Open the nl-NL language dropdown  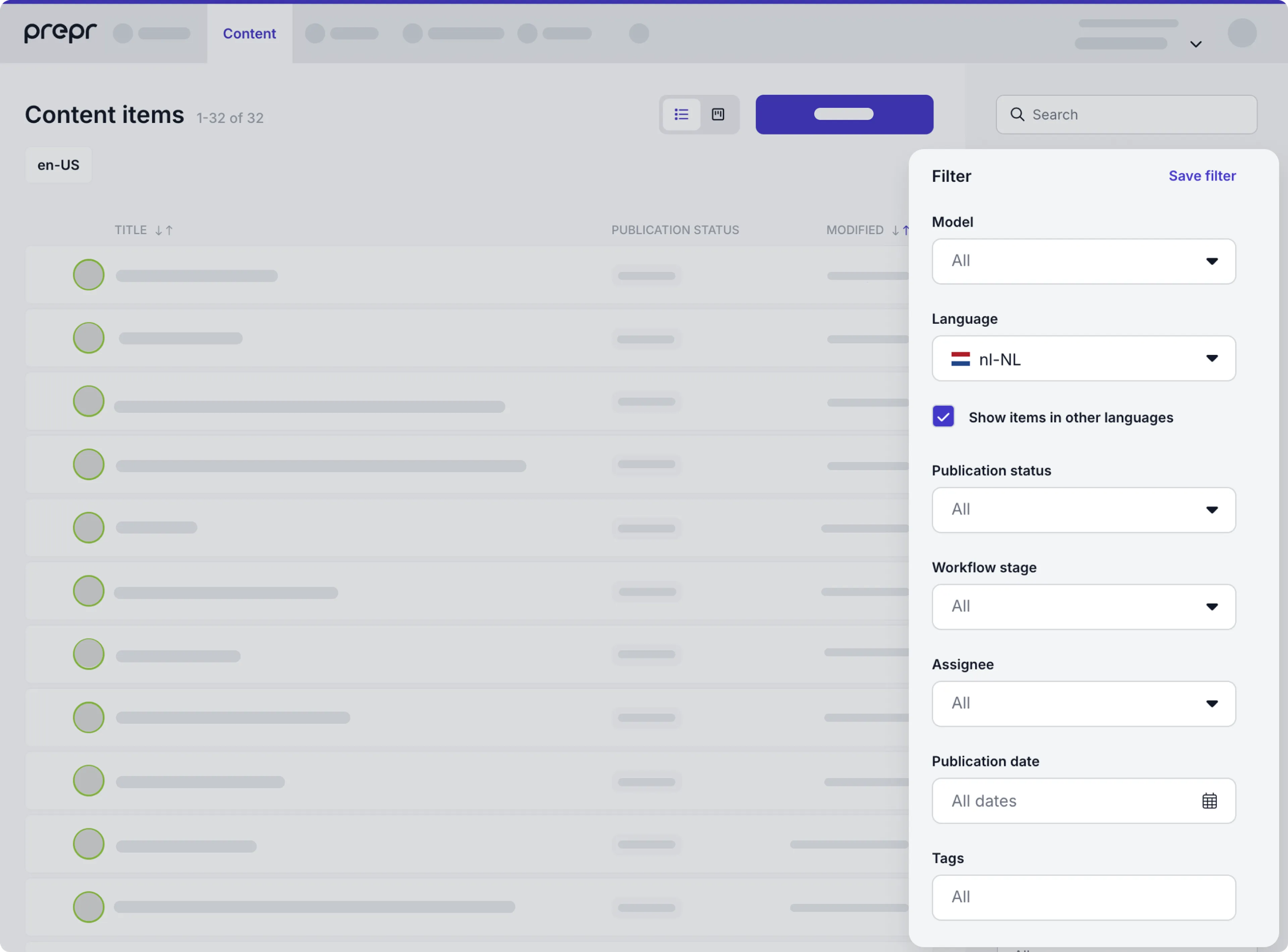1084,358
